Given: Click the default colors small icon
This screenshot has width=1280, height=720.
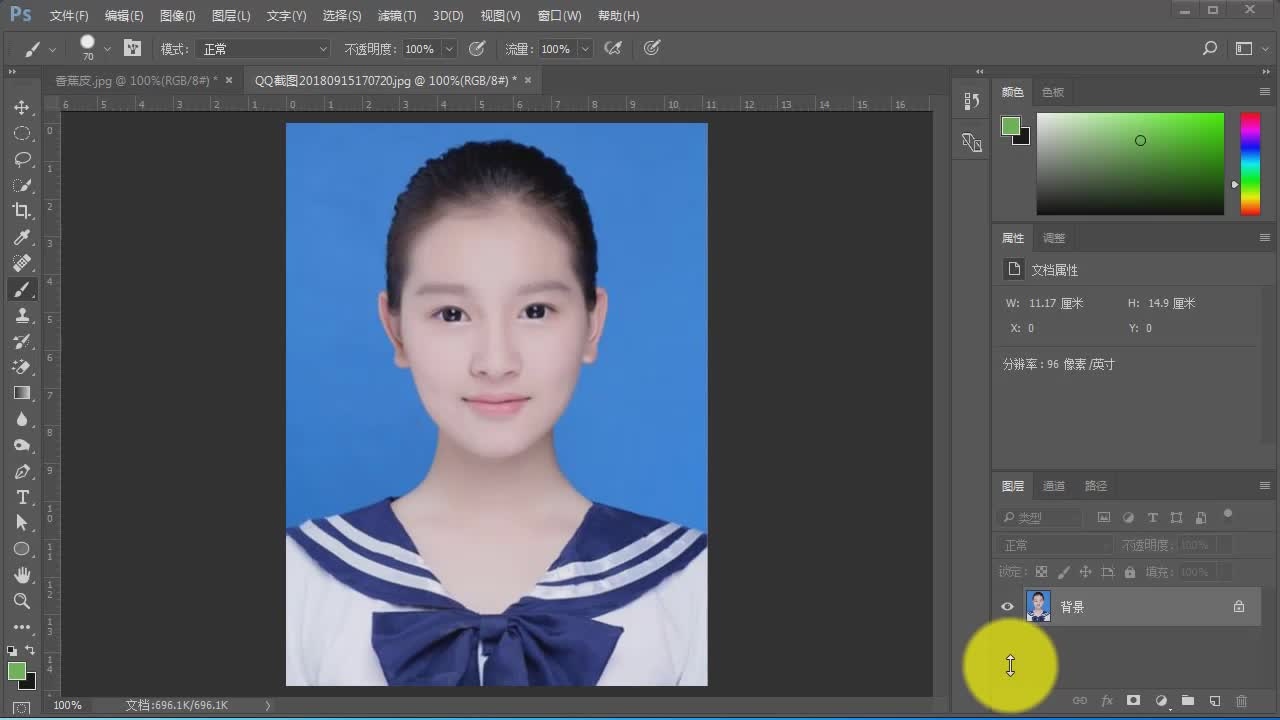Looking at the screenshot, I should [x=12, y=651].
